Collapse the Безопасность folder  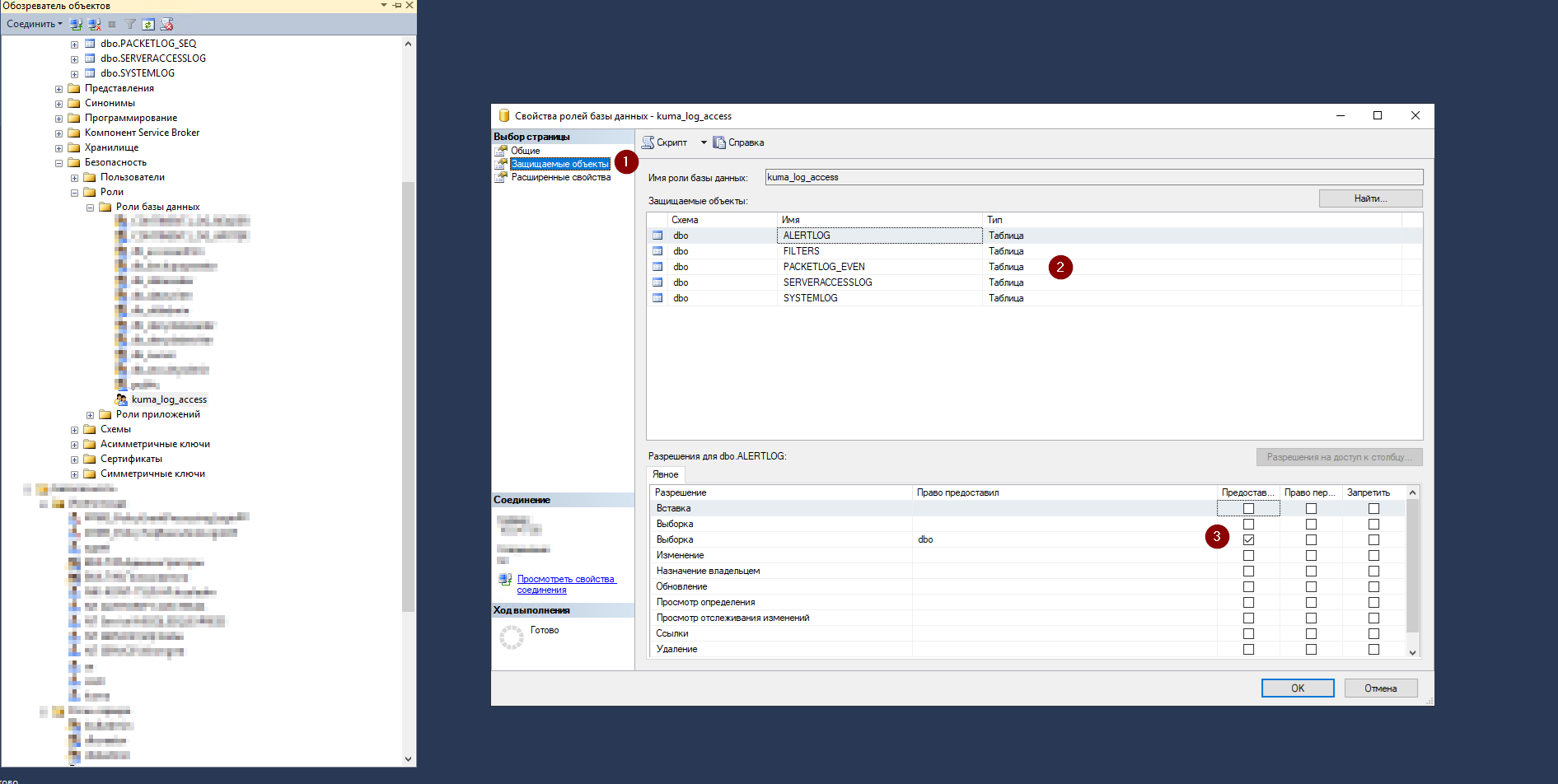[x=58, y=163]
